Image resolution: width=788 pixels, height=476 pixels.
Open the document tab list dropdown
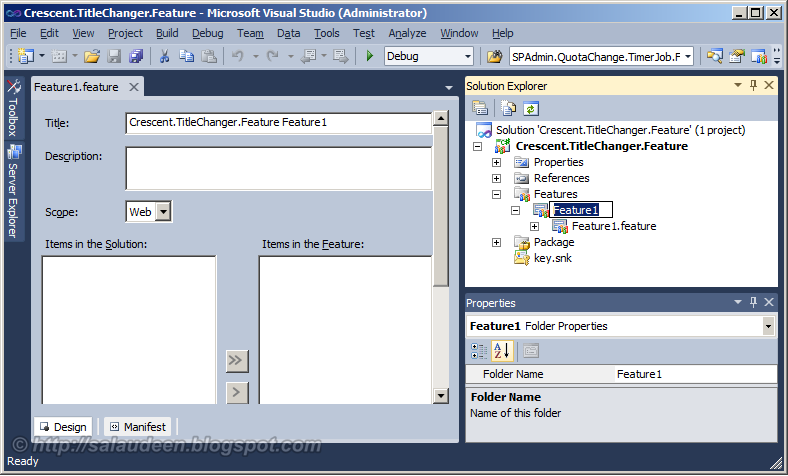coord(449,88)
